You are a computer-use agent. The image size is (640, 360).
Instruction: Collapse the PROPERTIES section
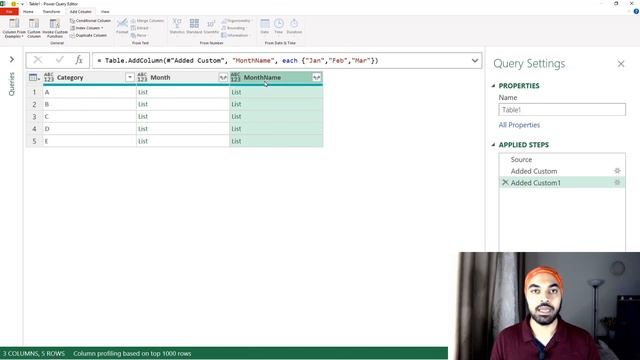(493, 86)
